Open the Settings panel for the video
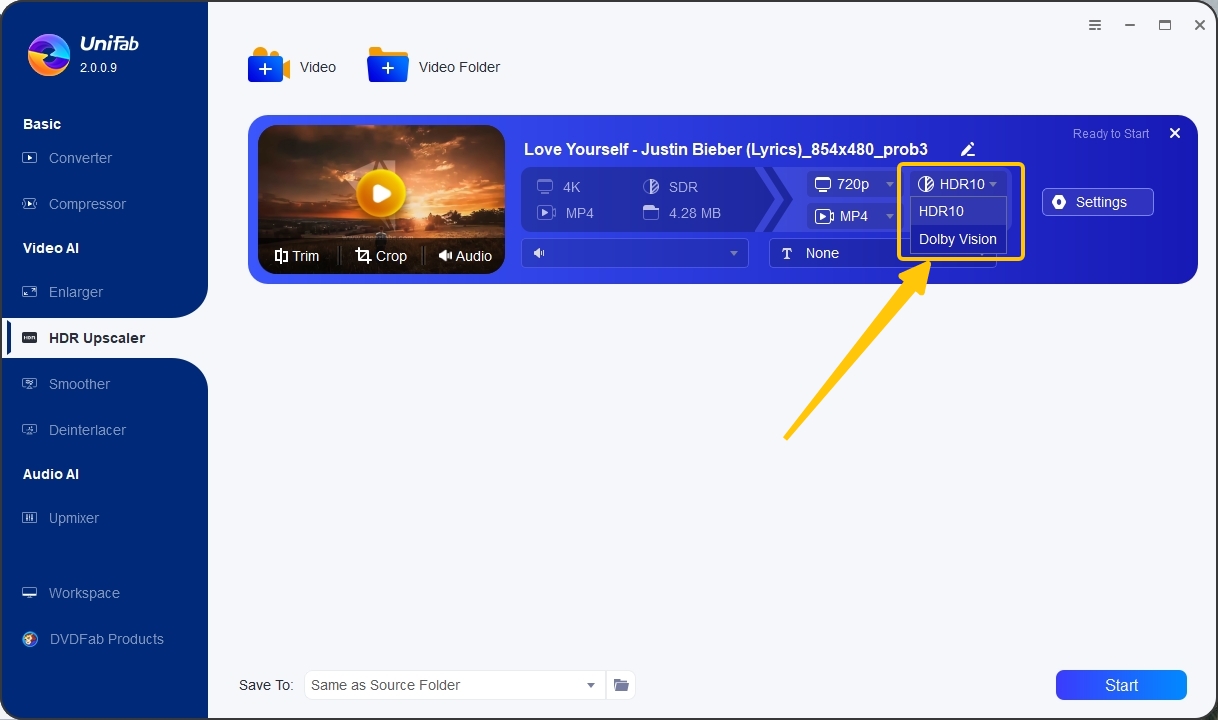The image size is (1218, 720). [x=1097, y=202]
